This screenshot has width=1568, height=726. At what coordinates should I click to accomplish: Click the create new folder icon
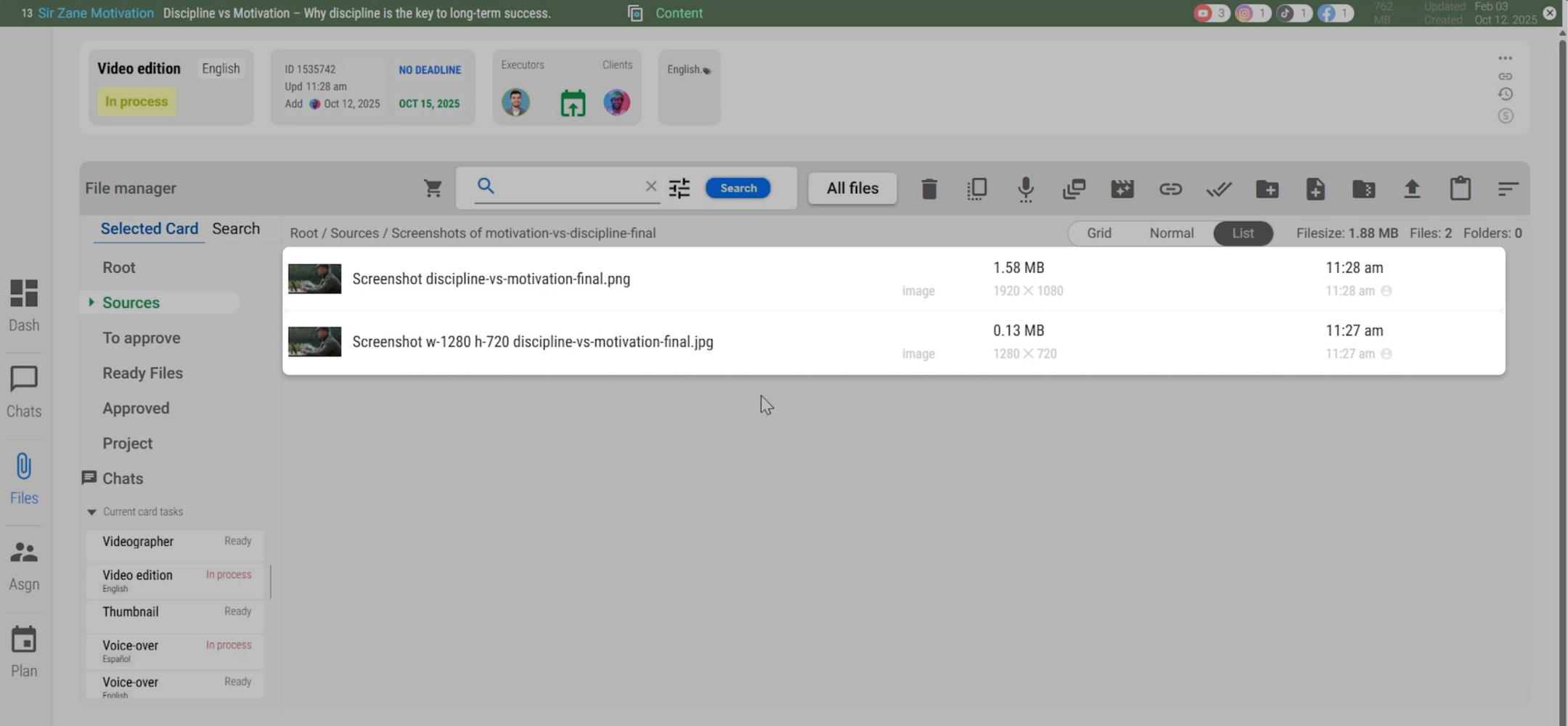coord(1267,189)
